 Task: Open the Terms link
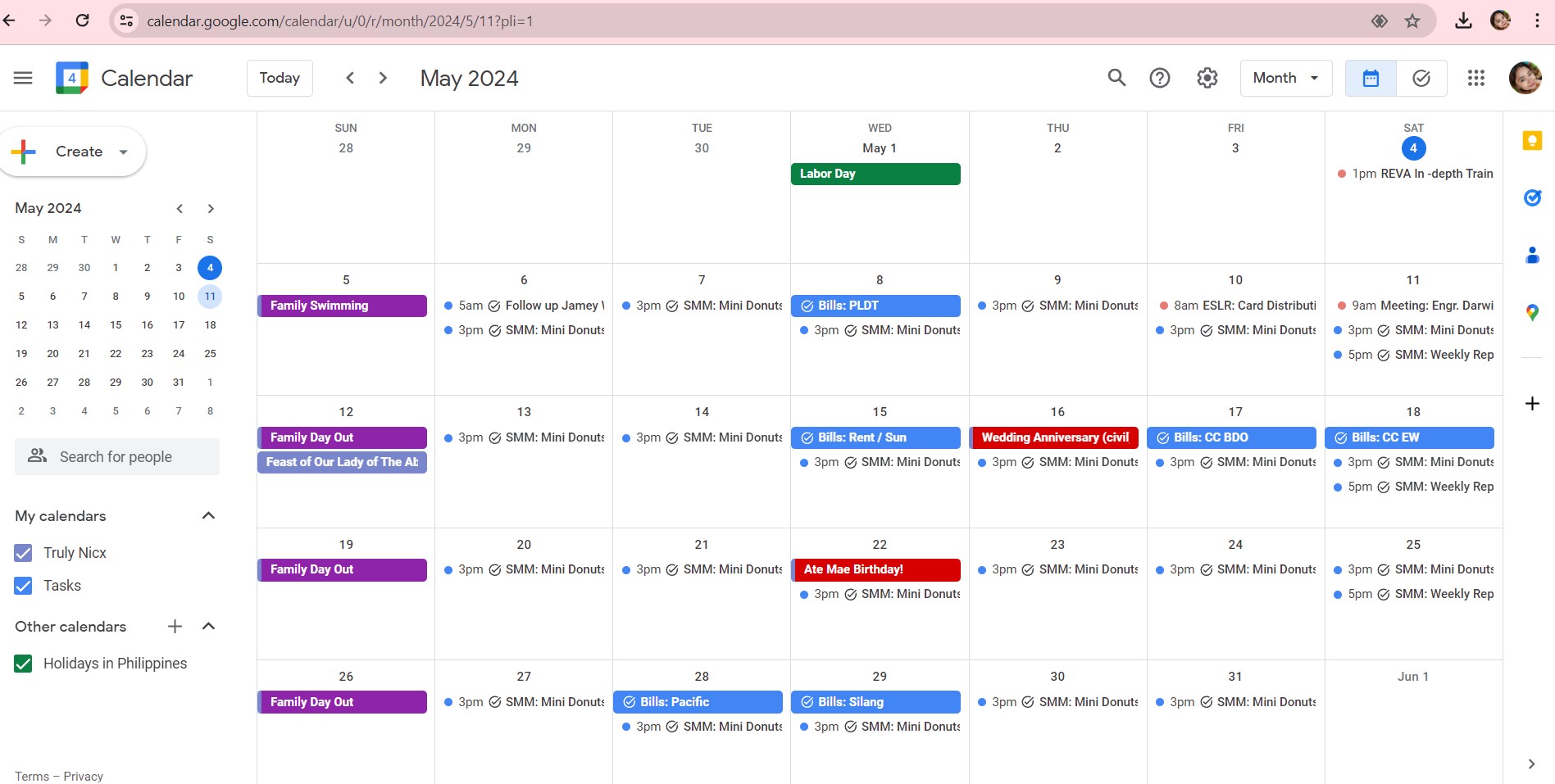point(32,776)
